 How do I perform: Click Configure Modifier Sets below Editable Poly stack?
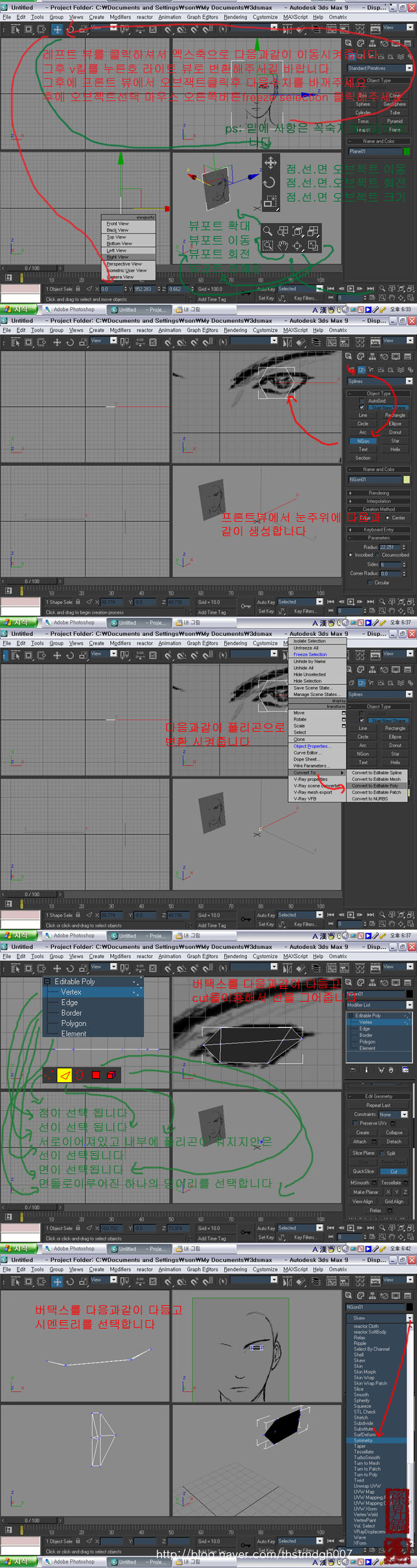coord(405,1070)
